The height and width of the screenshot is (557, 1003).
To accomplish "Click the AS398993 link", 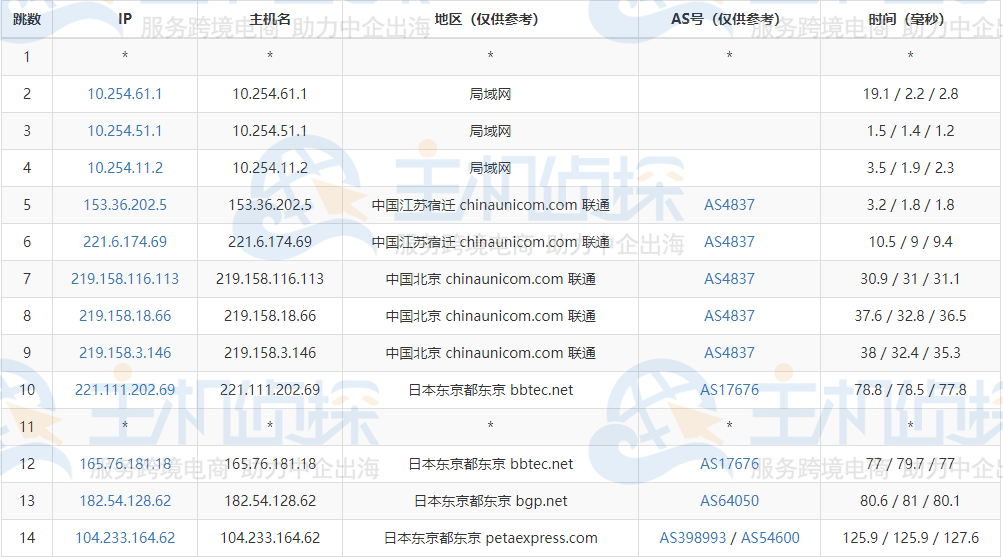I will pos(695,538).
